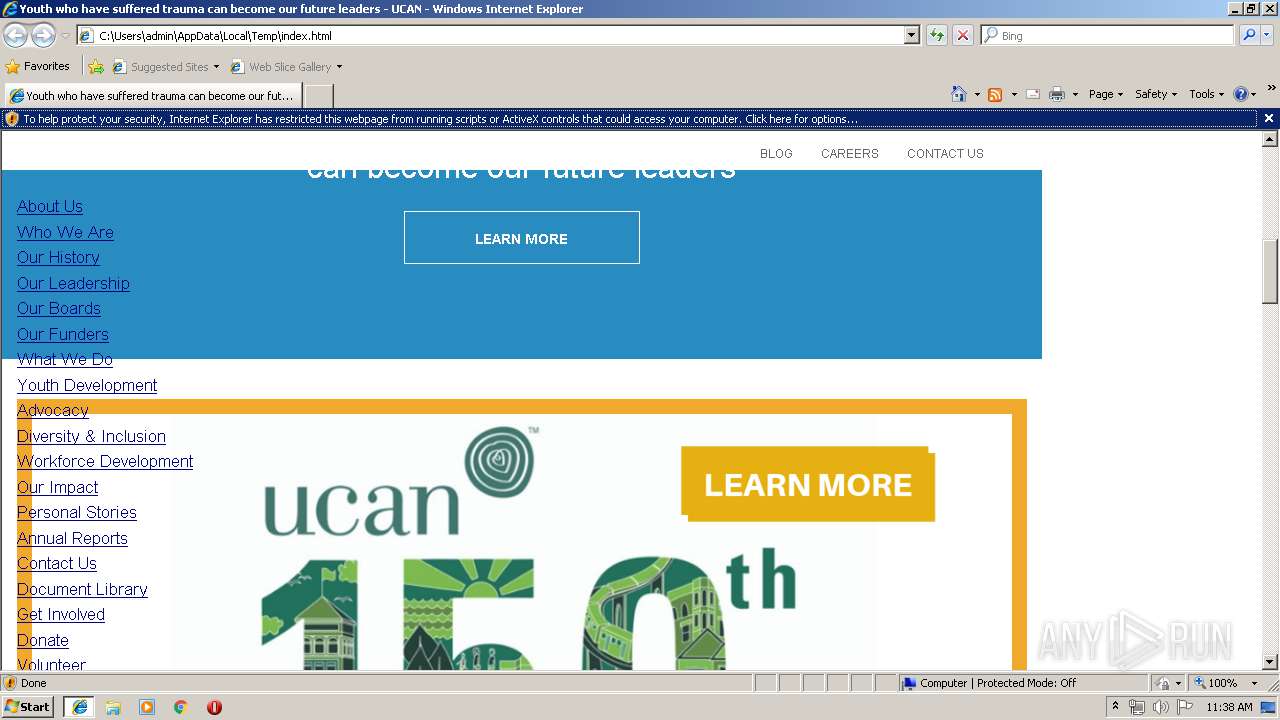Viewport: 1280px width, 720px height.
Task: Click the yellow LEARN MORE button
Action: click(x=808, y=484)
